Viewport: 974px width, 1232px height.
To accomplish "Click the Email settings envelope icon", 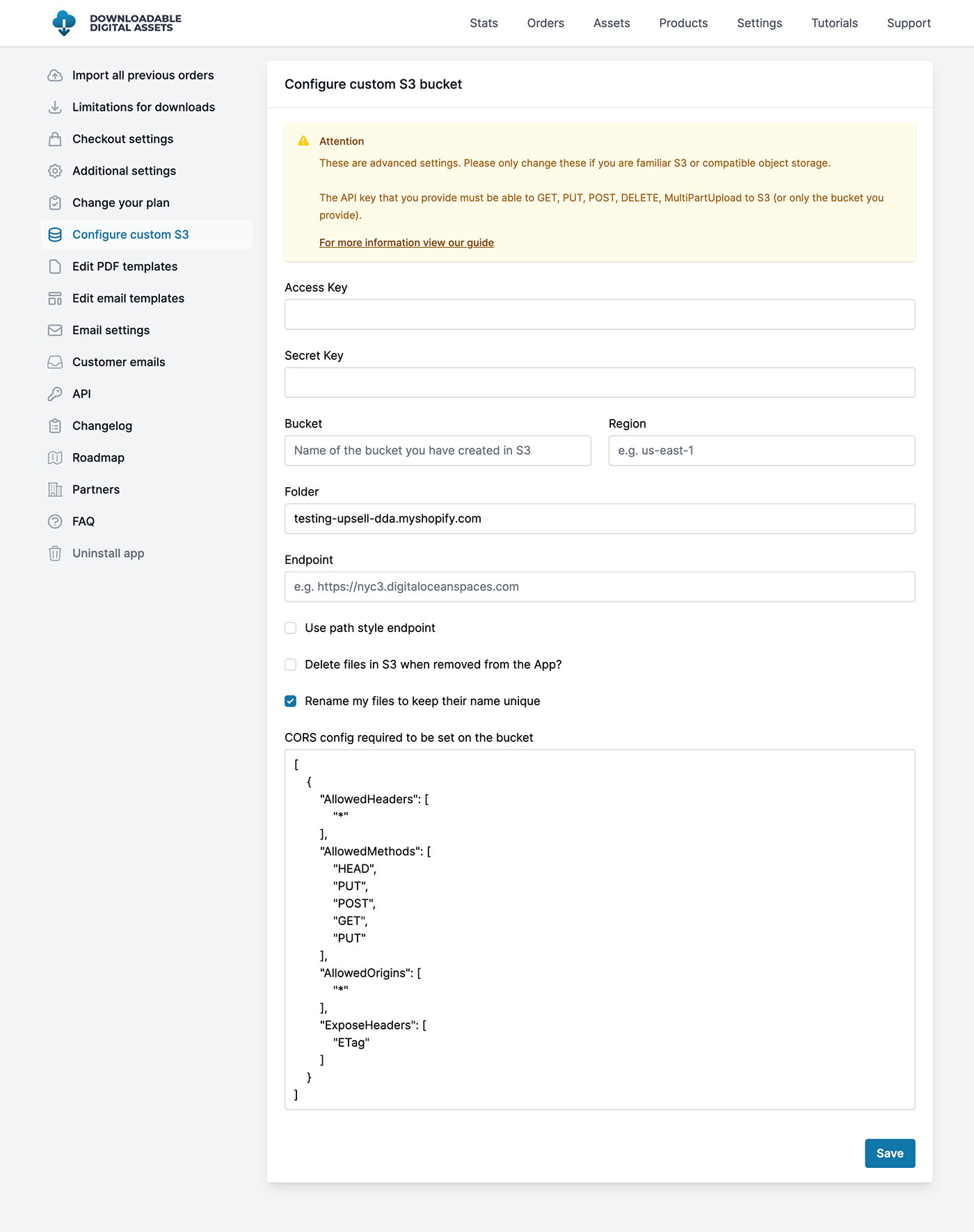I will coord(55,330).
